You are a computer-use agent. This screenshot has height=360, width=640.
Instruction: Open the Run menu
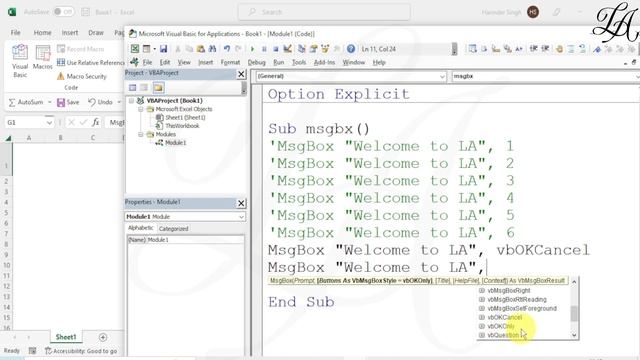(x=279, y=62)
